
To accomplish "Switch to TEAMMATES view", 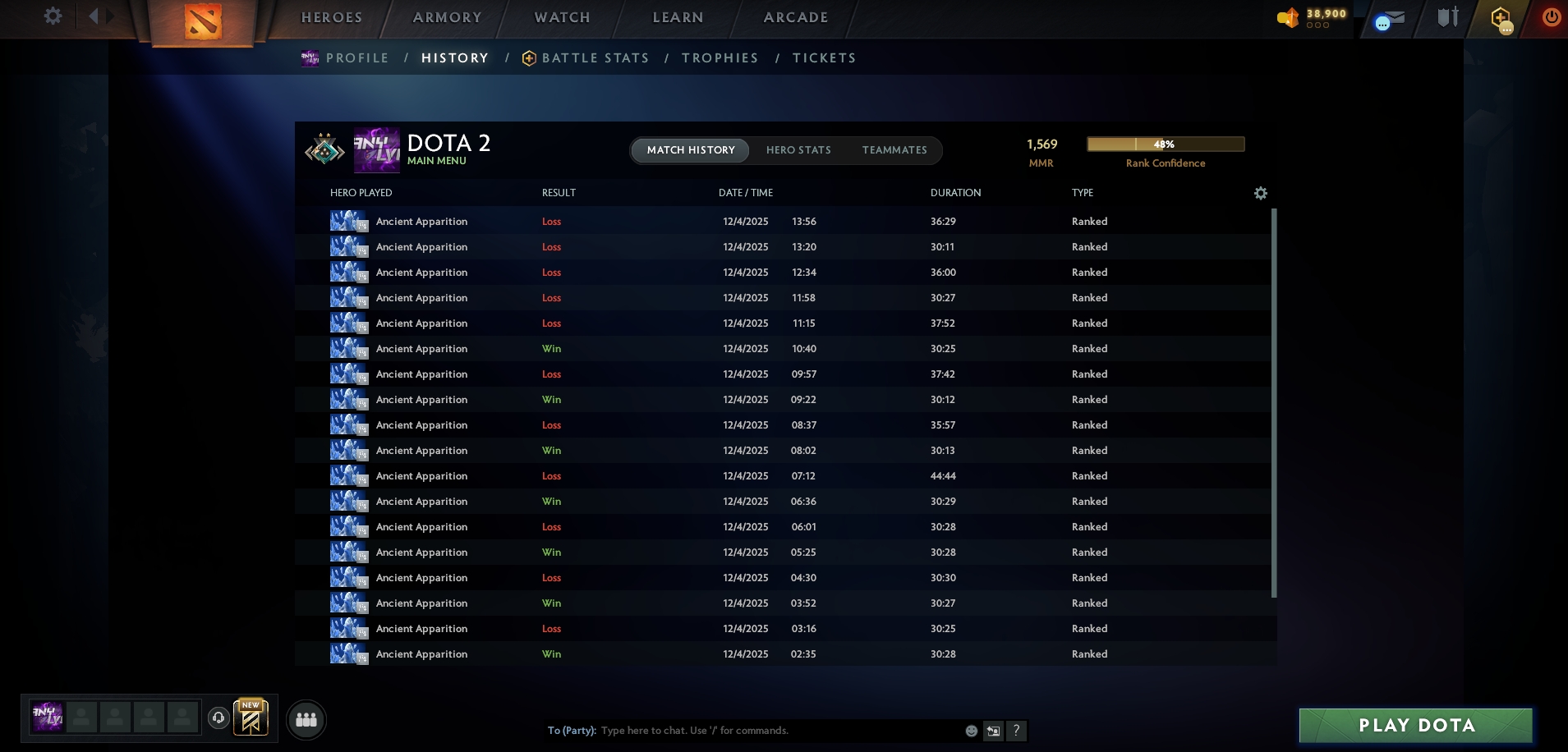I will pos(894,150).
